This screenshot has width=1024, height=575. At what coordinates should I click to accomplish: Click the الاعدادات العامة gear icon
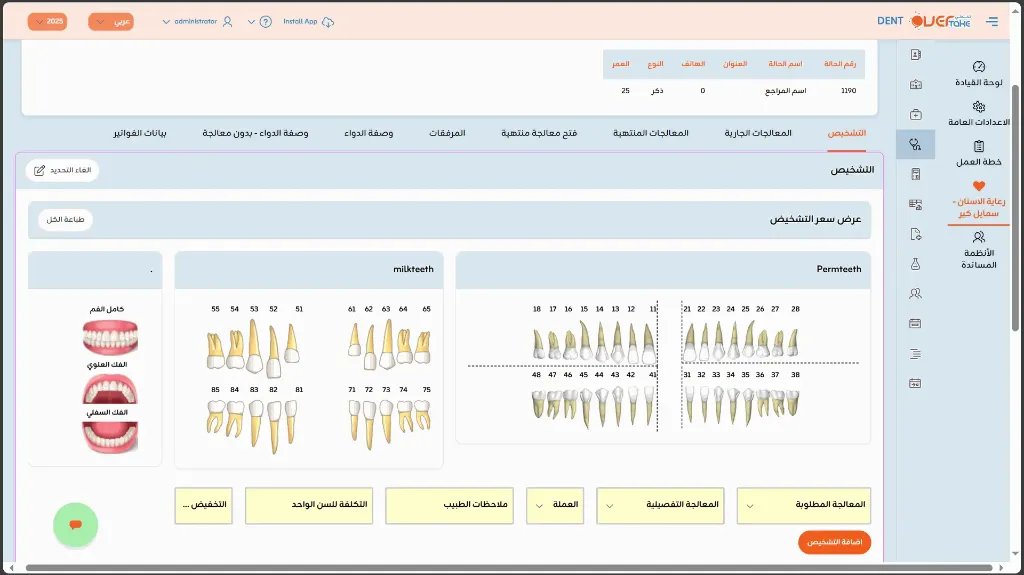[x=979, y=107]
